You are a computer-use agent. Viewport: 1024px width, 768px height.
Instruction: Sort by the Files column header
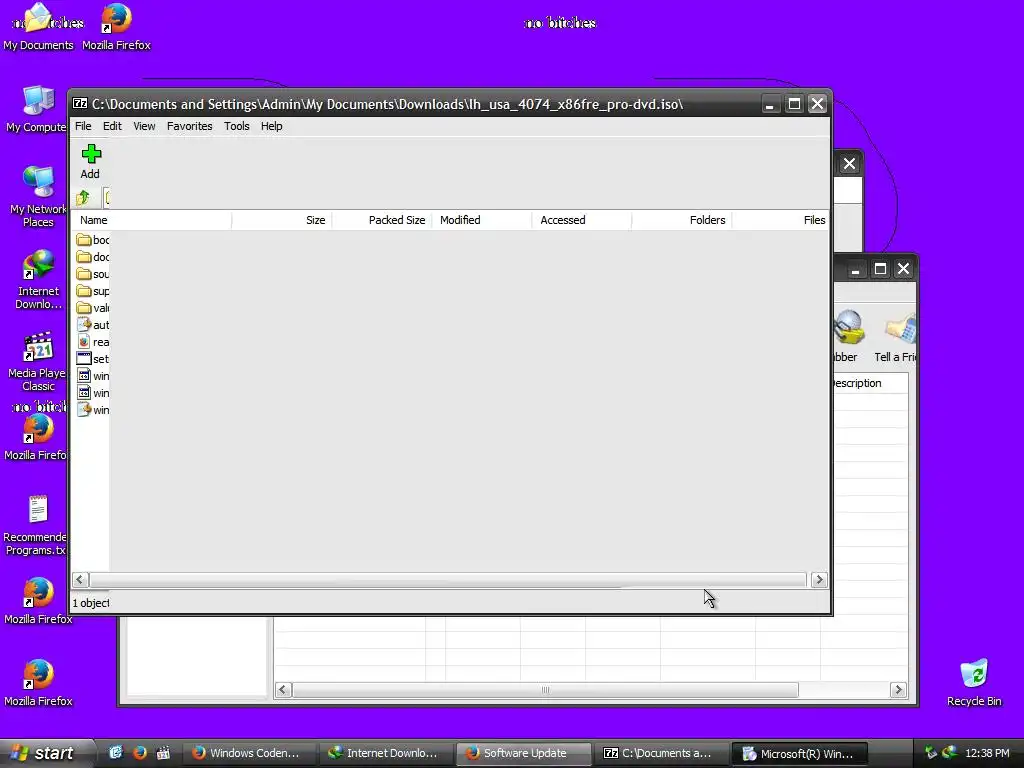pyautogui.click(x=780, y=220)
